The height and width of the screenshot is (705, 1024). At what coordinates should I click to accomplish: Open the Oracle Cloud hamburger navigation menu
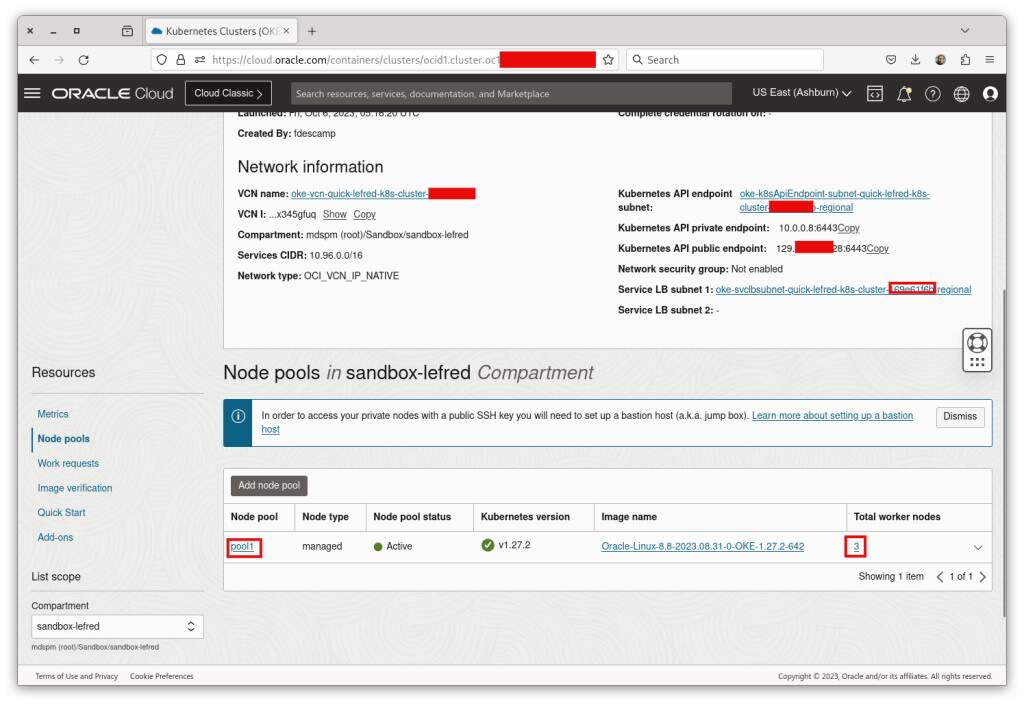[32, 93]
